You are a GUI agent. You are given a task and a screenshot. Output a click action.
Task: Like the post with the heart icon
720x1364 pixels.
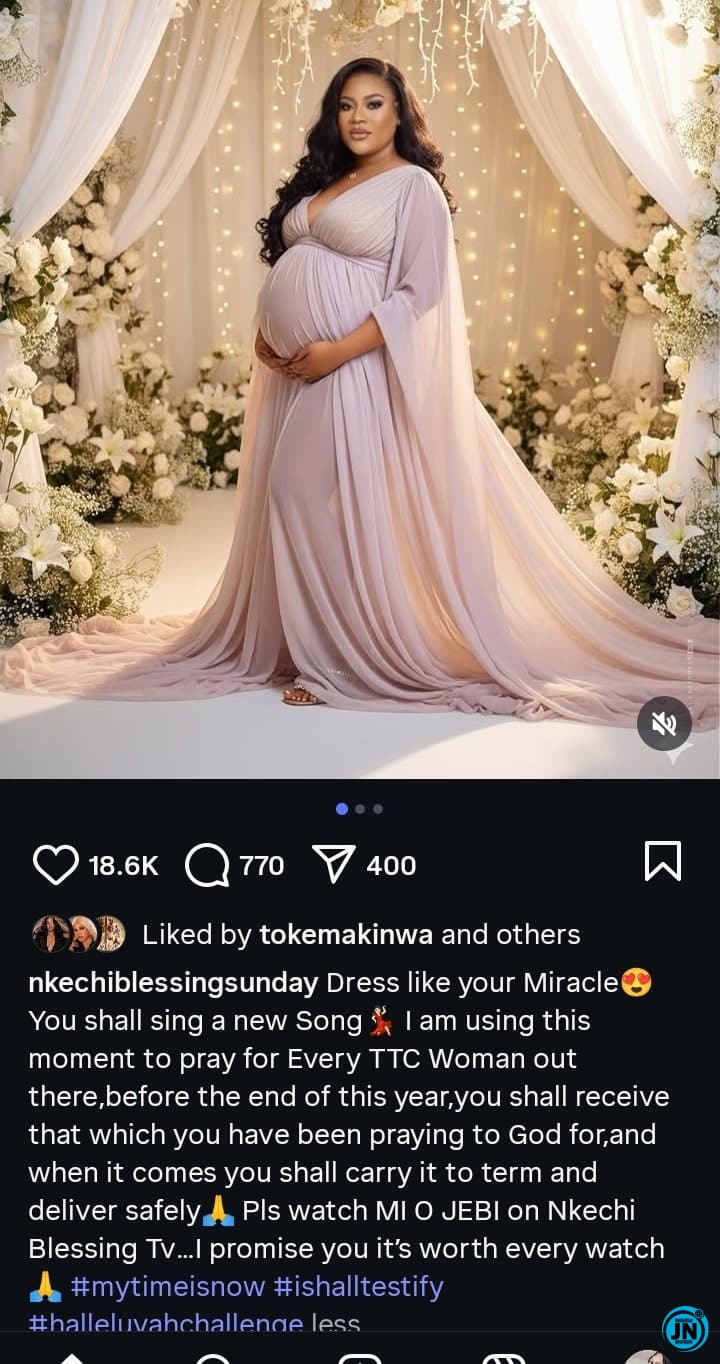point(55,865)
